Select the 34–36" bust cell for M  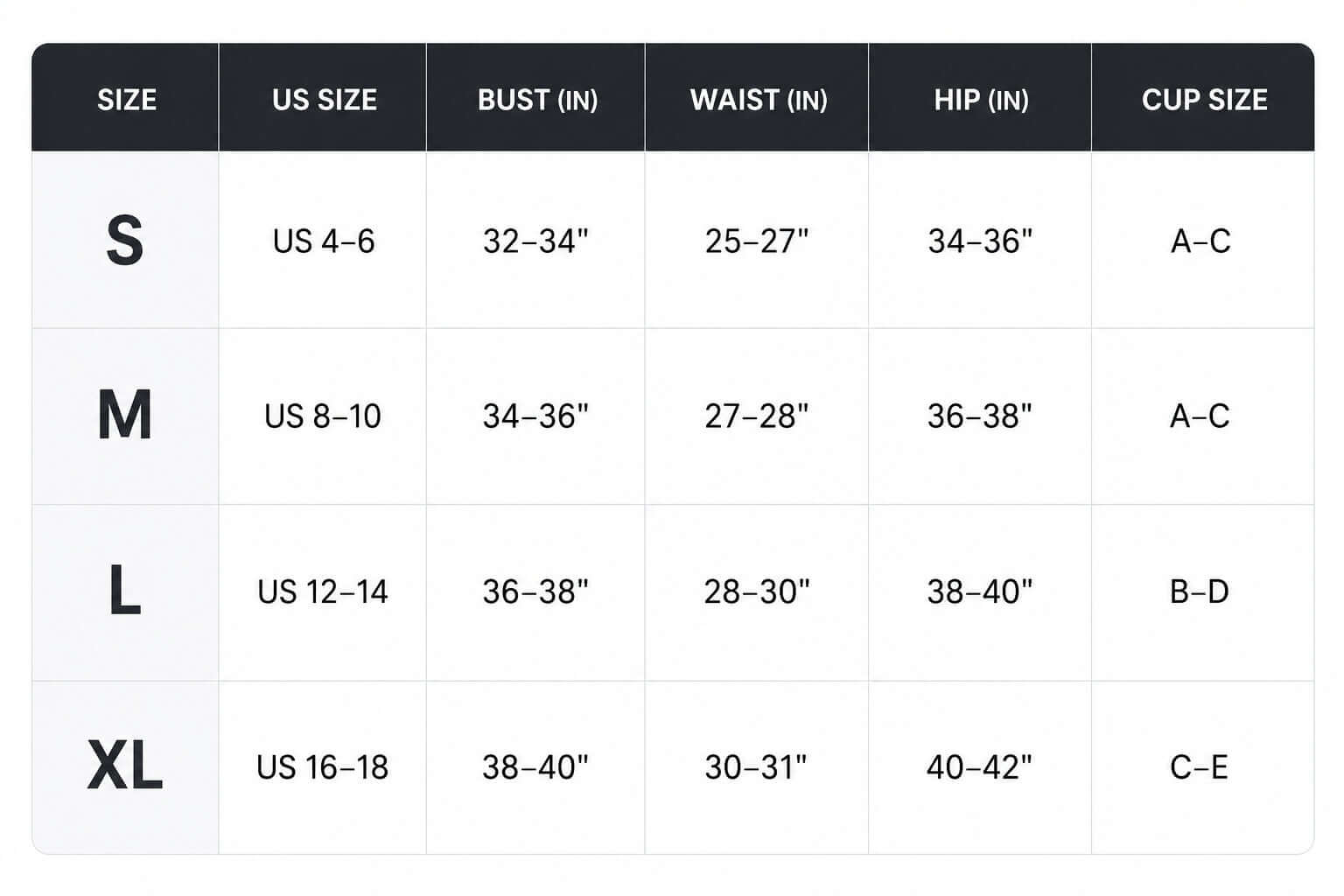(x=535, y=416)
